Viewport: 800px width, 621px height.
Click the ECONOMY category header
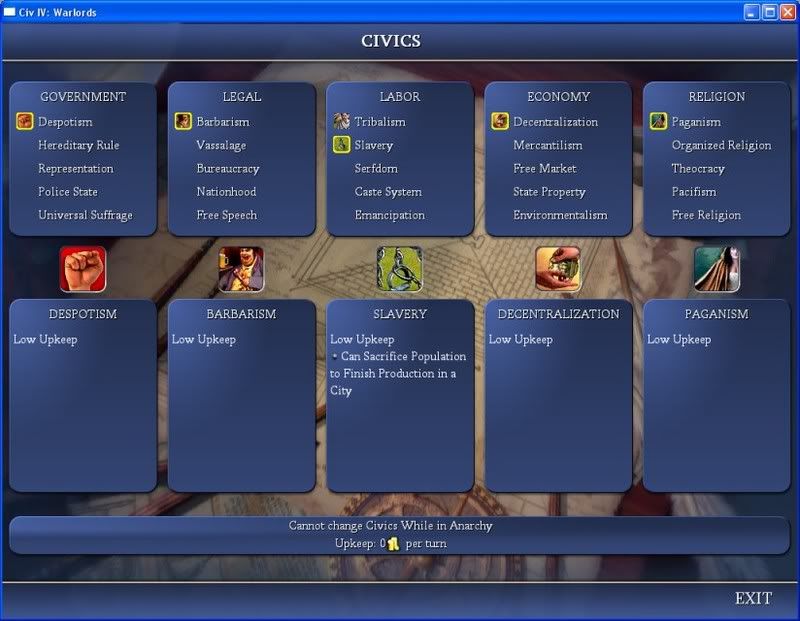click(558, 97)
